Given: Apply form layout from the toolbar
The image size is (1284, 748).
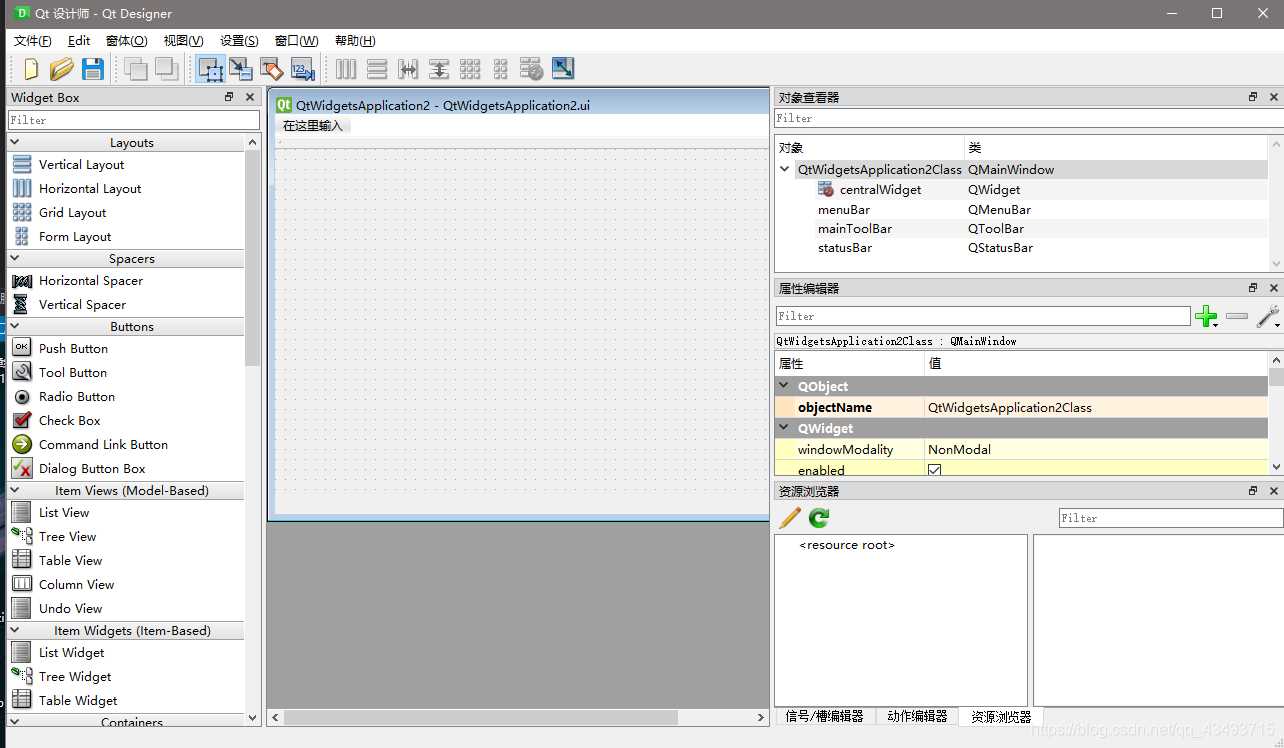Looking at the screenshot, I should (501, 69).
